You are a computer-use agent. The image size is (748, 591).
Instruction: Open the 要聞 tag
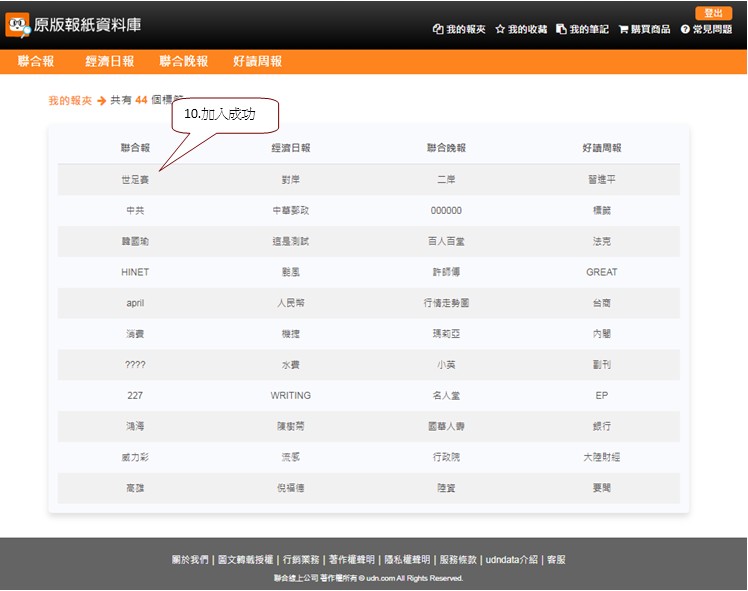click(x=602, y=488)
